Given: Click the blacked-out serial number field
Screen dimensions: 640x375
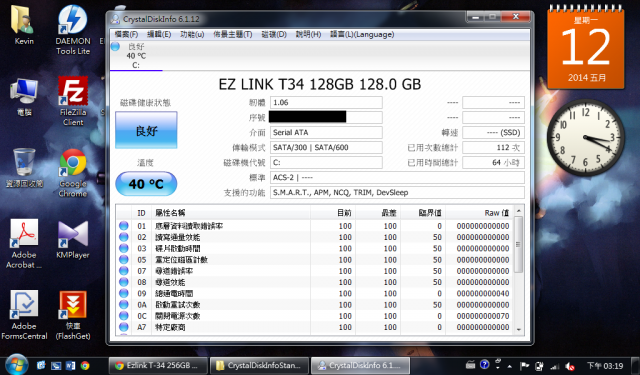Looking at the screenshot, I should [x=326, y=118].
